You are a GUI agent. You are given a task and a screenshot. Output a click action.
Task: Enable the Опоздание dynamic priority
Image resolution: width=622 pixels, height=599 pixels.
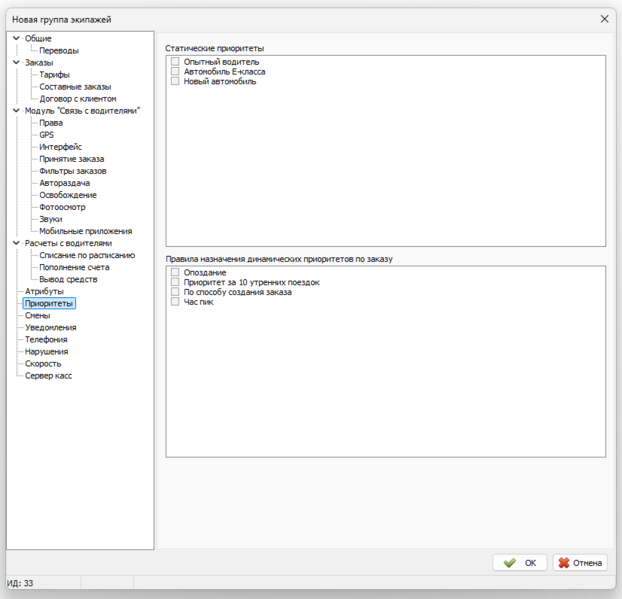175,273
